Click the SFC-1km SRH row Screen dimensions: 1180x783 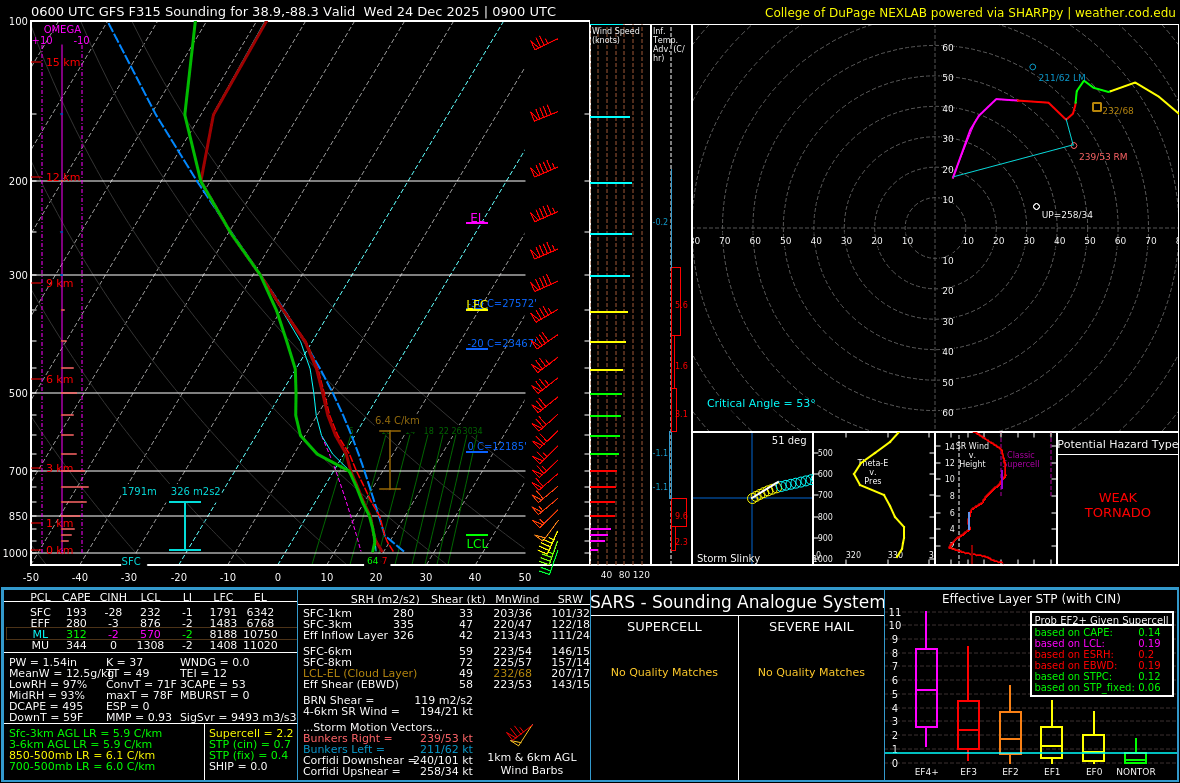[444, 614]
